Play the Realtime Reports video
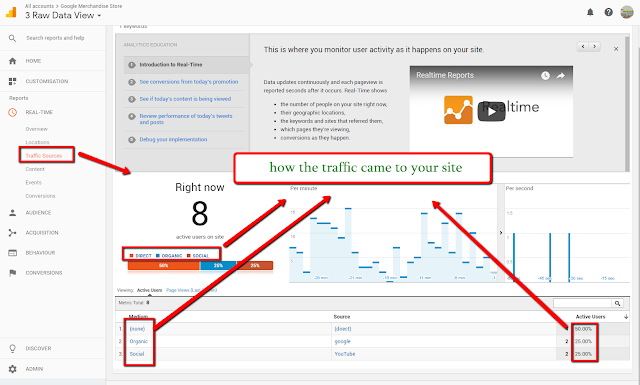This screenshot has height=385, width=640. tap(491, 111)
